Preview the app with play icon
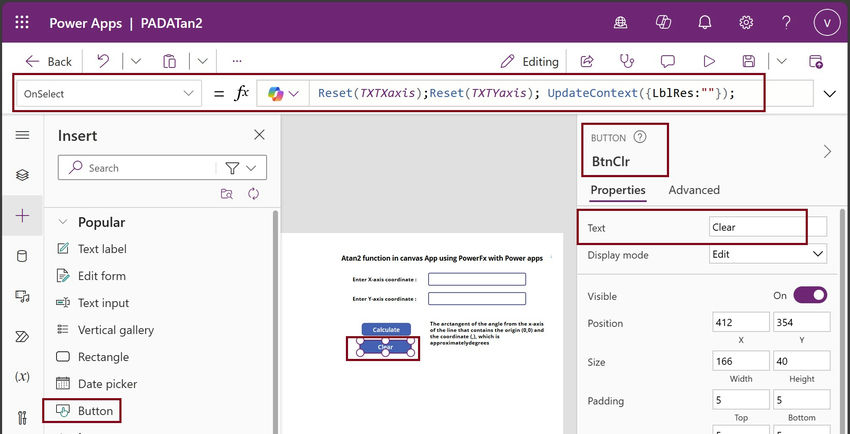Screen dimensions: 850x434 click(x=709, y=61)
